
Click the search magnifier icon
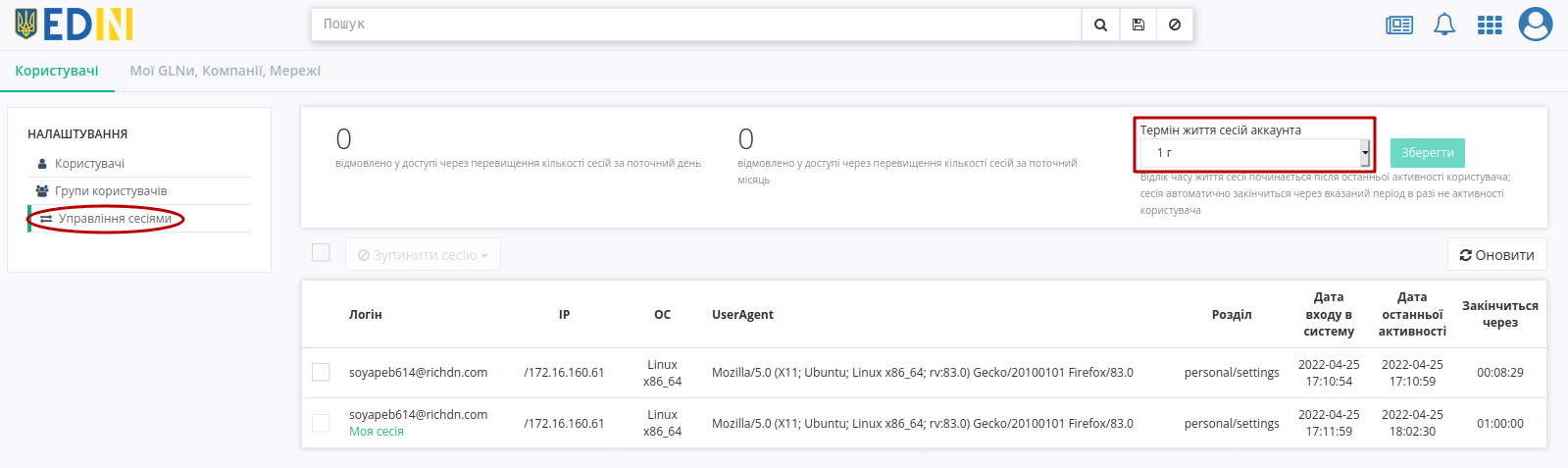click(x=1100, y=25)
